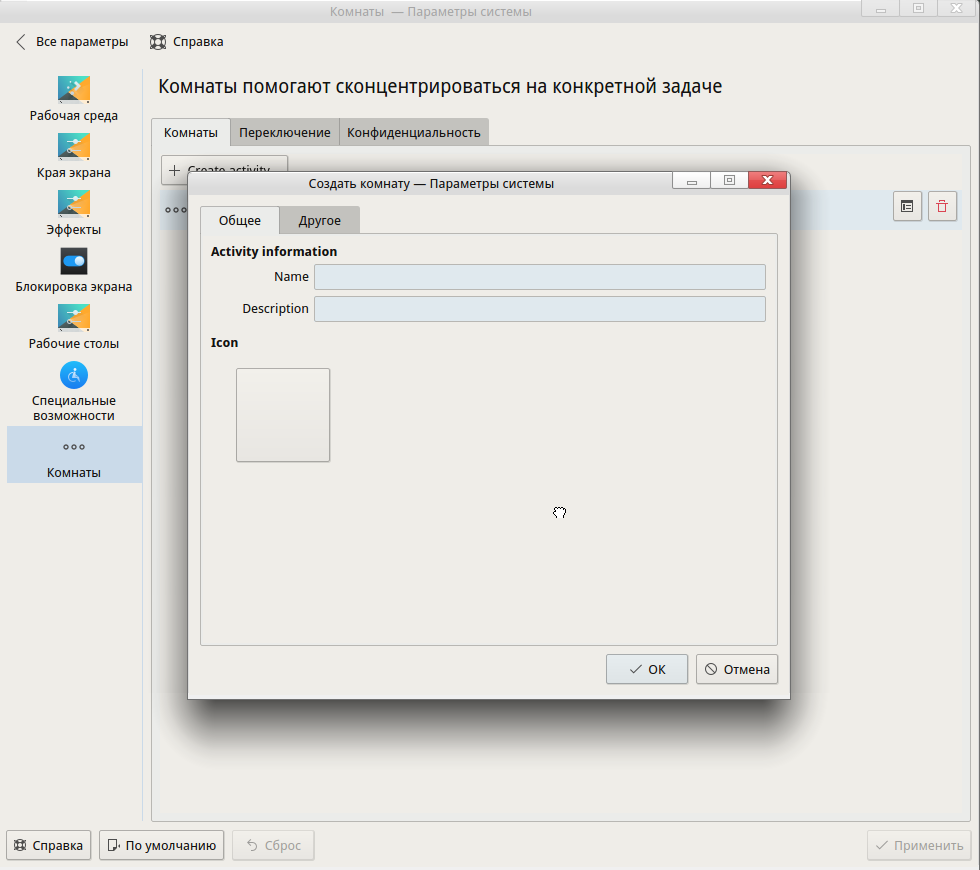Image resolution: width=980 pixels, height=870 pixels.
Task: Minimize the Создать комнату dialog
Action: coord(691,180)
